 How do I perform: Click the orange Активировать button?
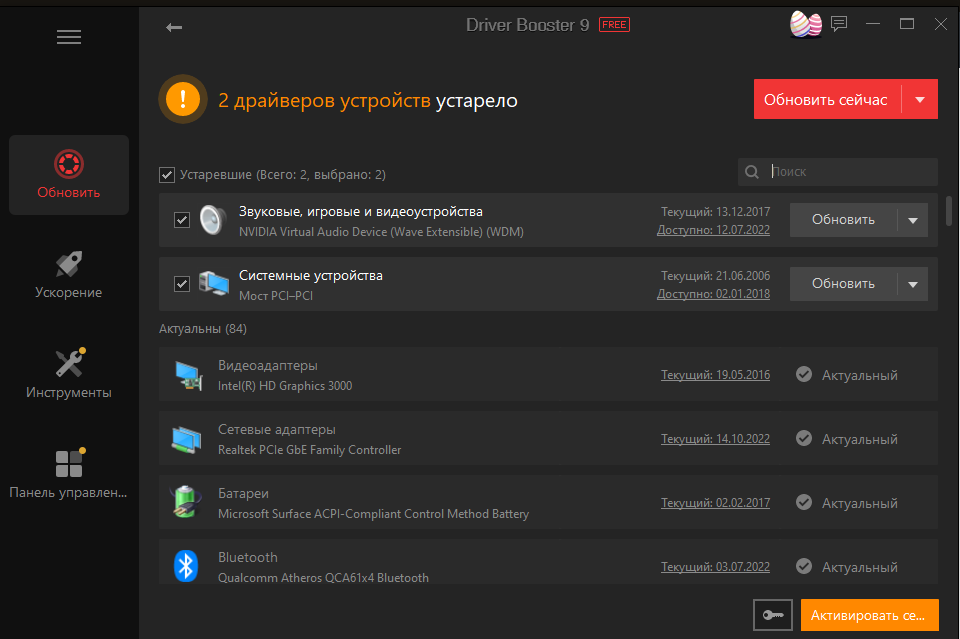pos(869,615)
